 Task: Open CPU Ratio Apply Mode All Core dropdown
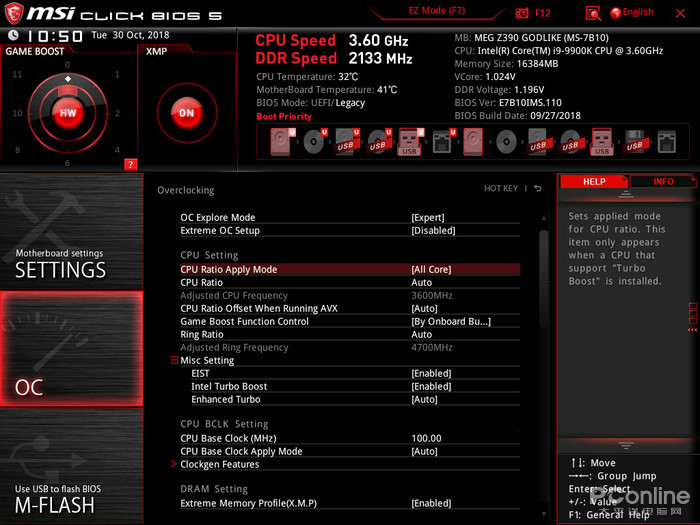(x=431, y=269)
